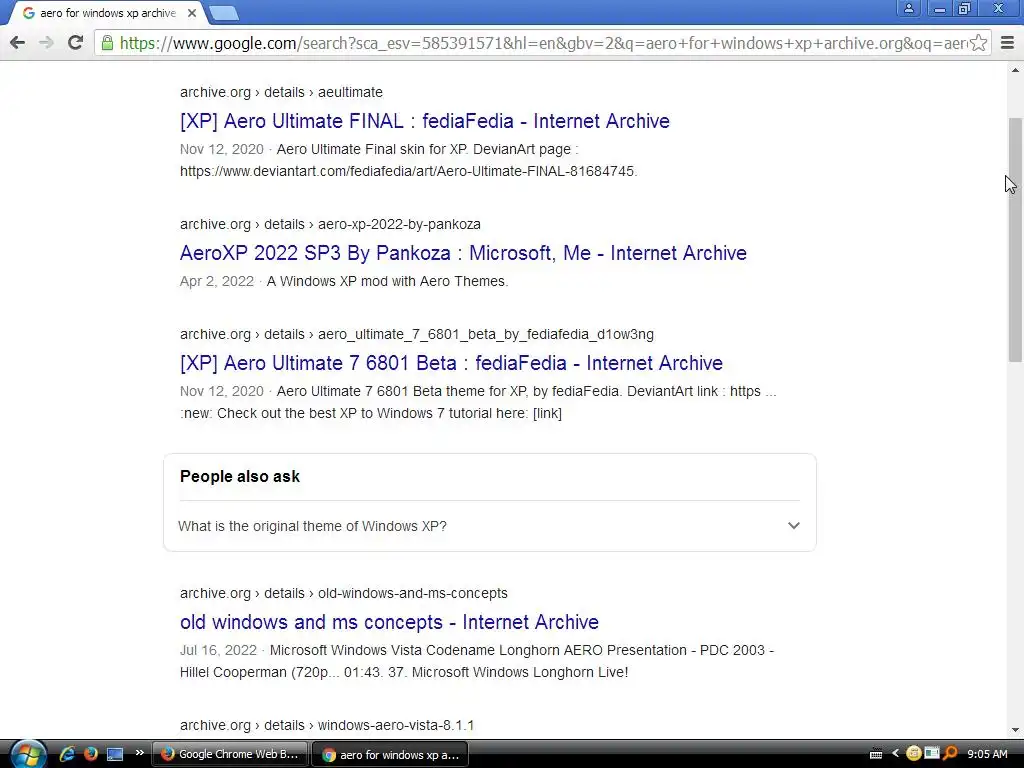Select the aero for windows xp archive tab
This screenshot has width=1024, height=768.
click(x=108, y=13)
